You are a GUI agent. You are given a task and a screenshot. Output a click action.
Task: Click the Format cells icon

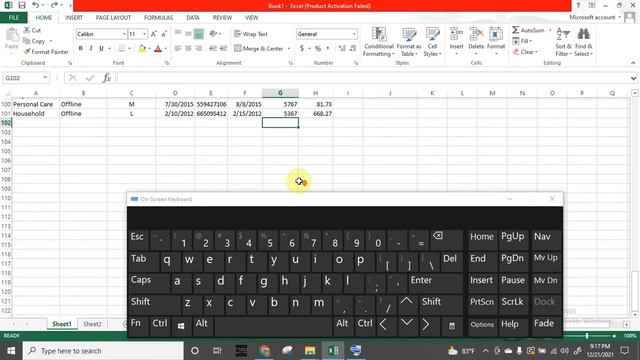point(496,35)
